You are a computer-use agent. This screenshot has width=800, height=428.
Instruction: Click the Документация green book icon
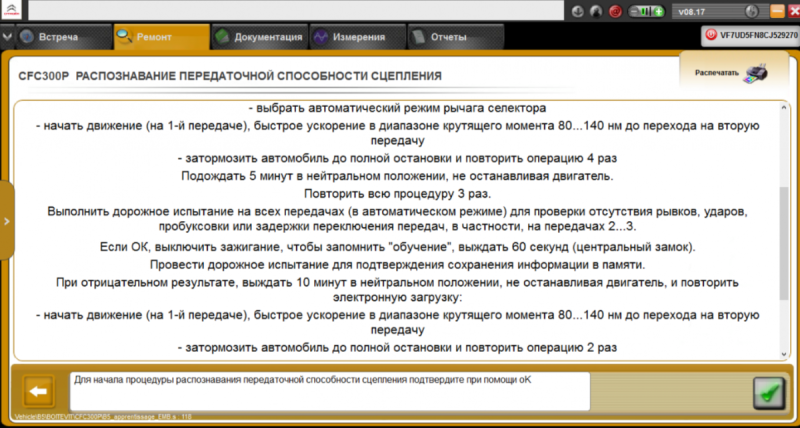[221, 37]
